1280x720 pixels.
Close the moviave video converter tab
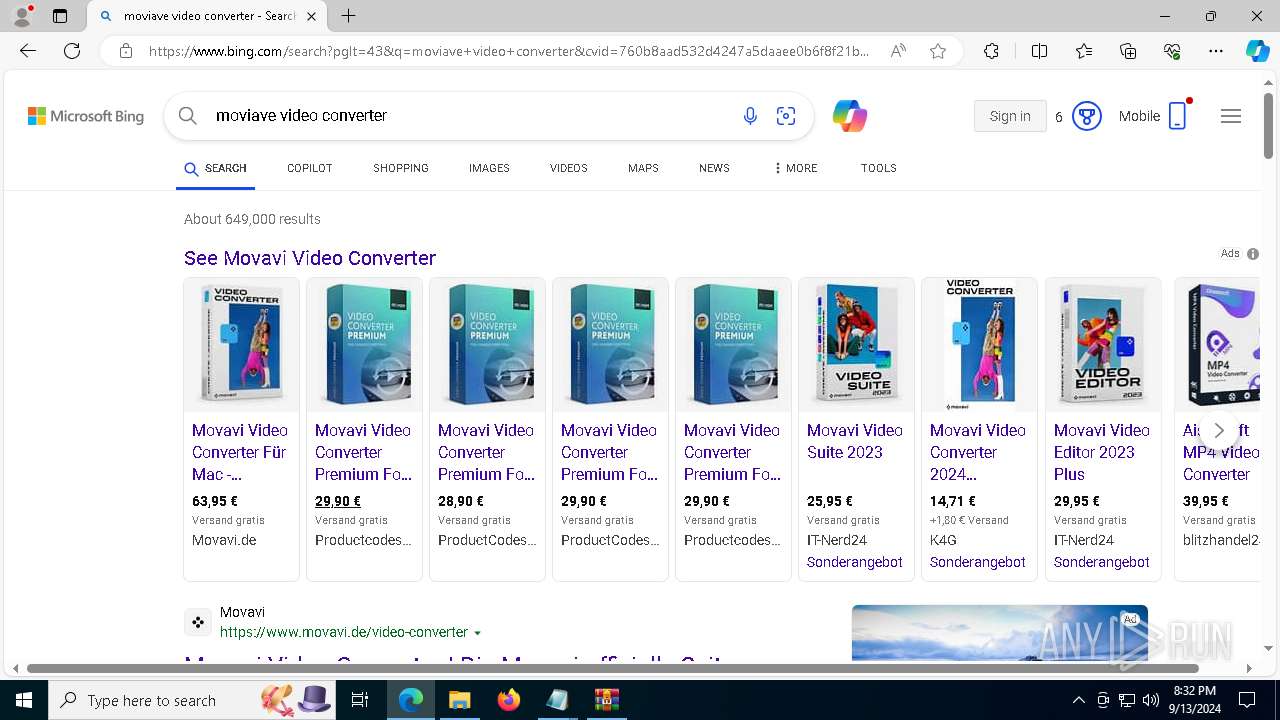coord(311,16)
